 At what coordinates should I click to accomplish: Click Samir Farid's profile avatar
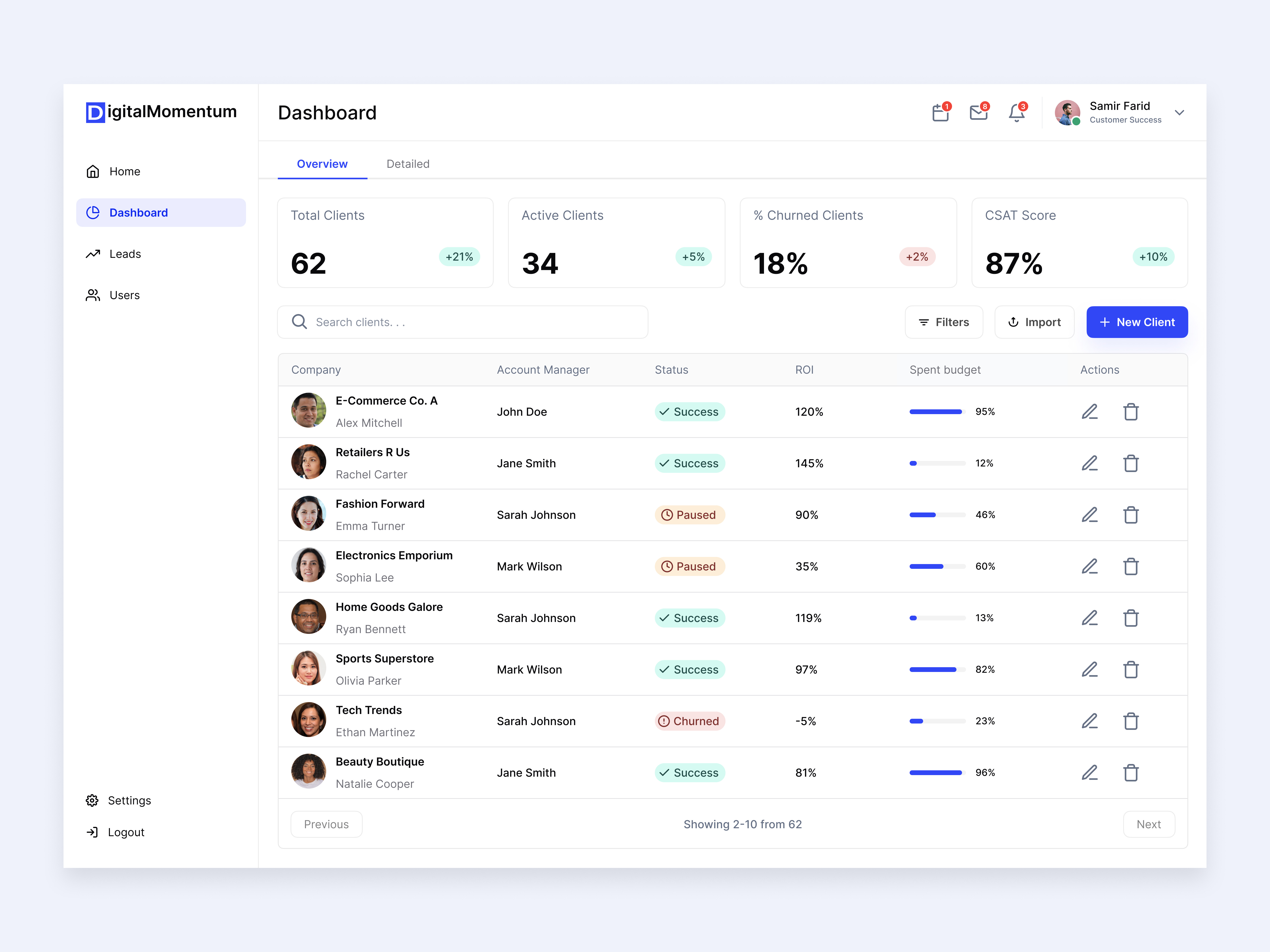point(1067,112)
